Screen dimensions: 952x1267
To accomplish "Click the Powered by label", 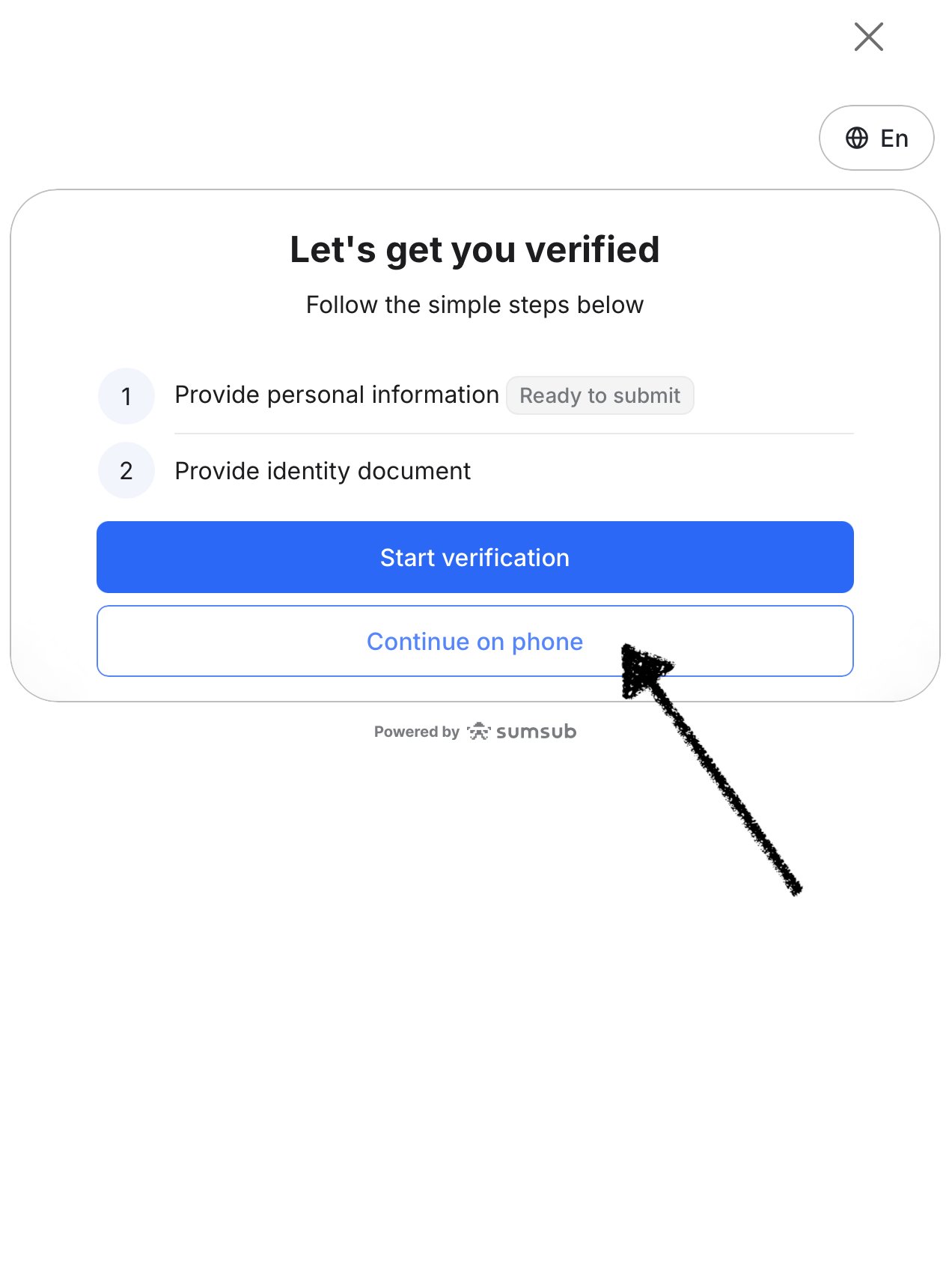I will (x=417, y=732).
